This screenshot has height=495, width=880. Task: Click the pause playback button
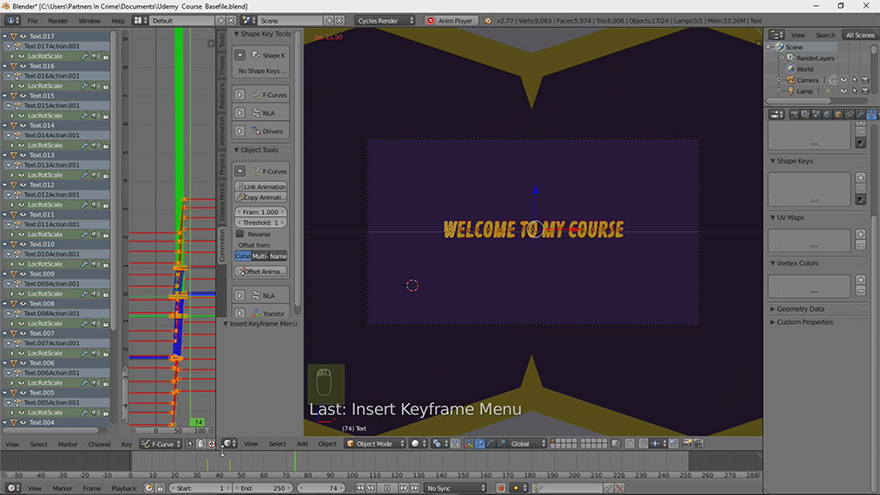(x=387, y=488)
